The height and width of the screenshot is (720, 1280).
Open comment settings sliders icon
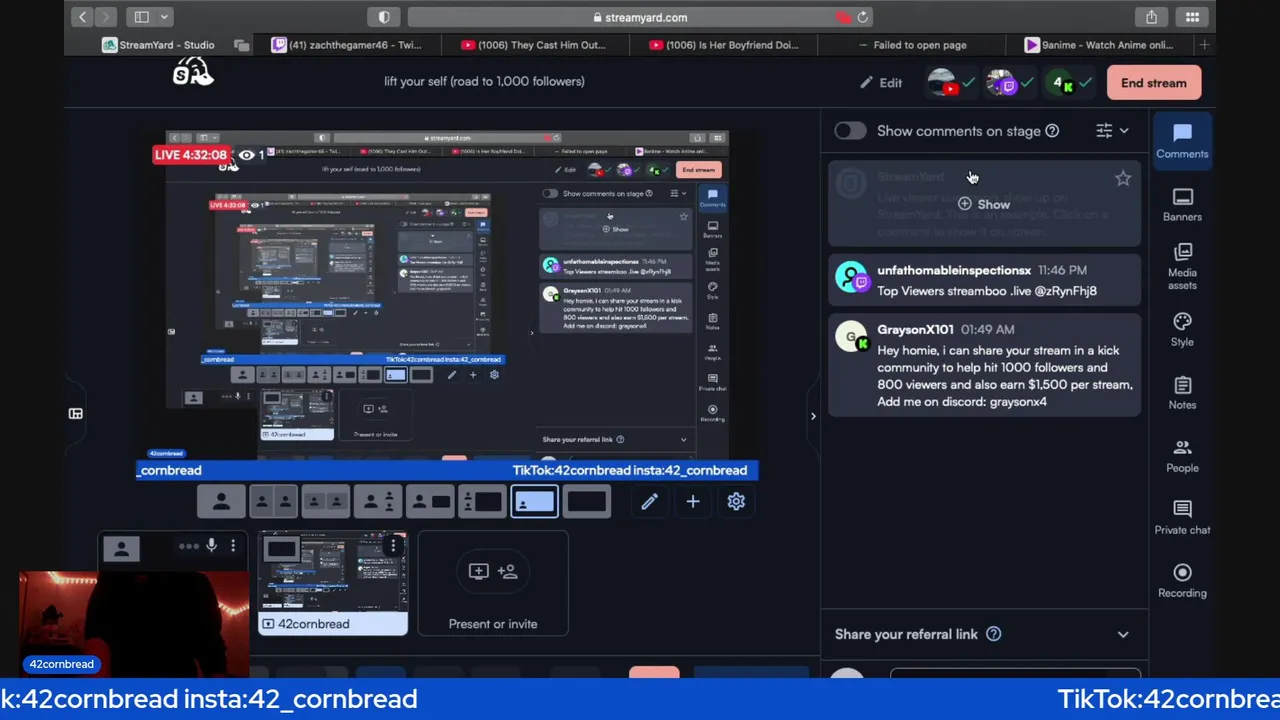[x=1104, y=131]
